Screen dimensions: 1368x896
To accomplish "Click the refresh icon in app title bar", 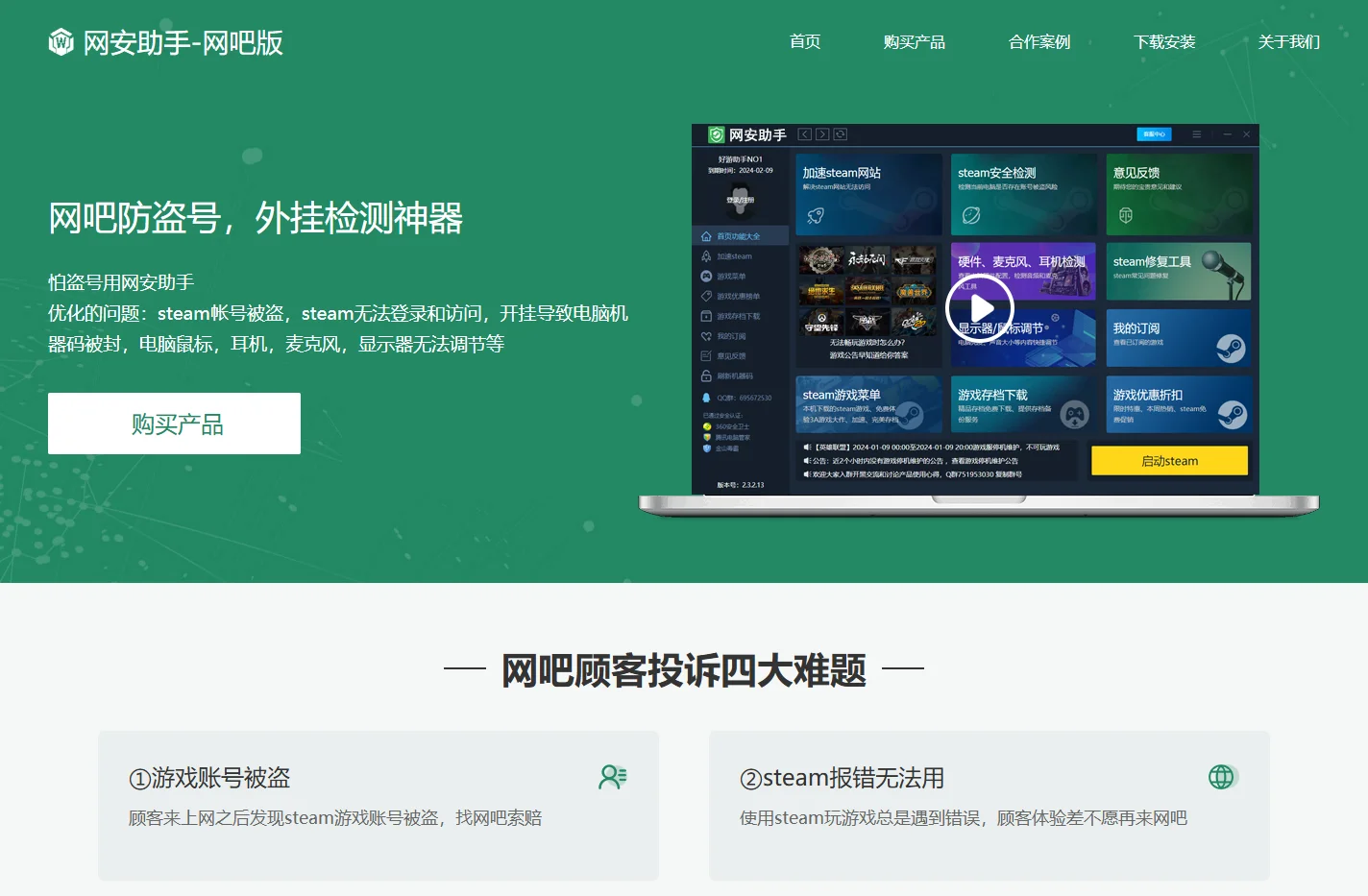I will click(x=840, y=134).
